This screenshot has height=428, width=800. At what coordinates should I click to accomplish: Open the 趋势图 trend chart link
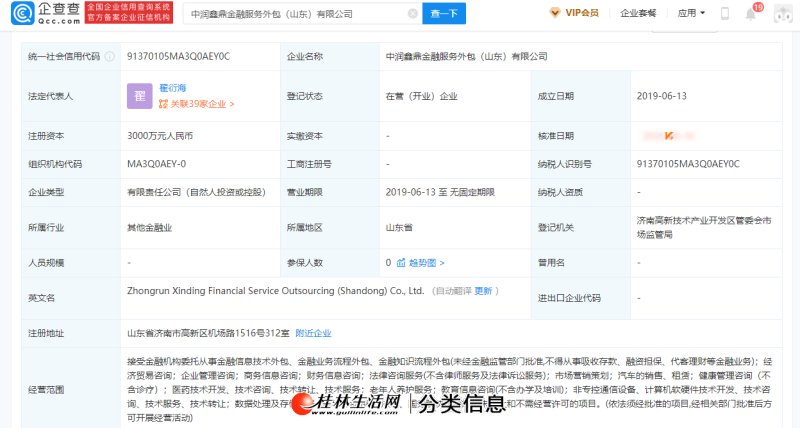click(x=420, y=263)
